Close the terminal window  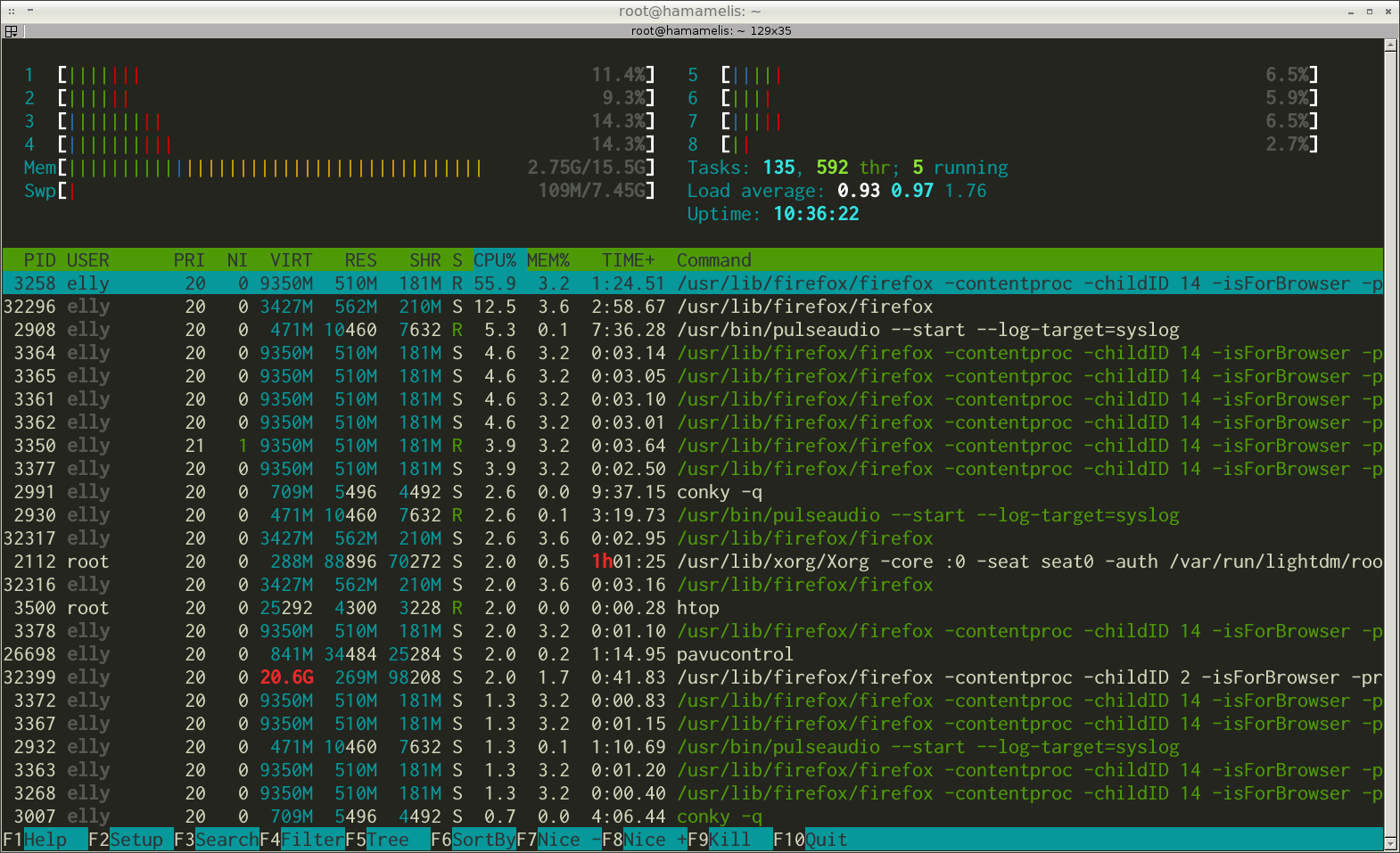1388,11
